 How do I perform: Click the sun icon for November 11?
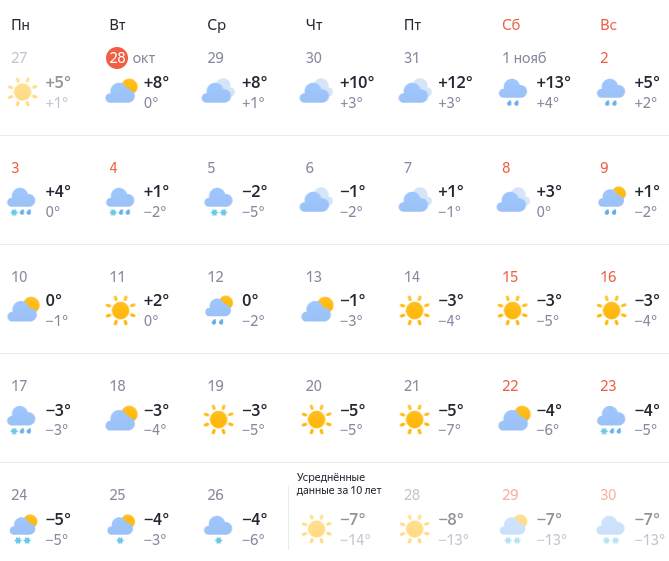tap(121, 310)
